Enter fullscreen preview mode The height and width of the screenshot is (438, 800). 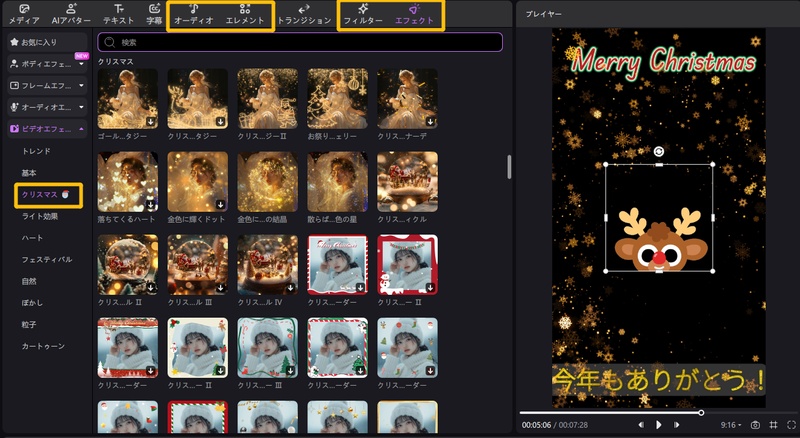click(x=791, y=425)
